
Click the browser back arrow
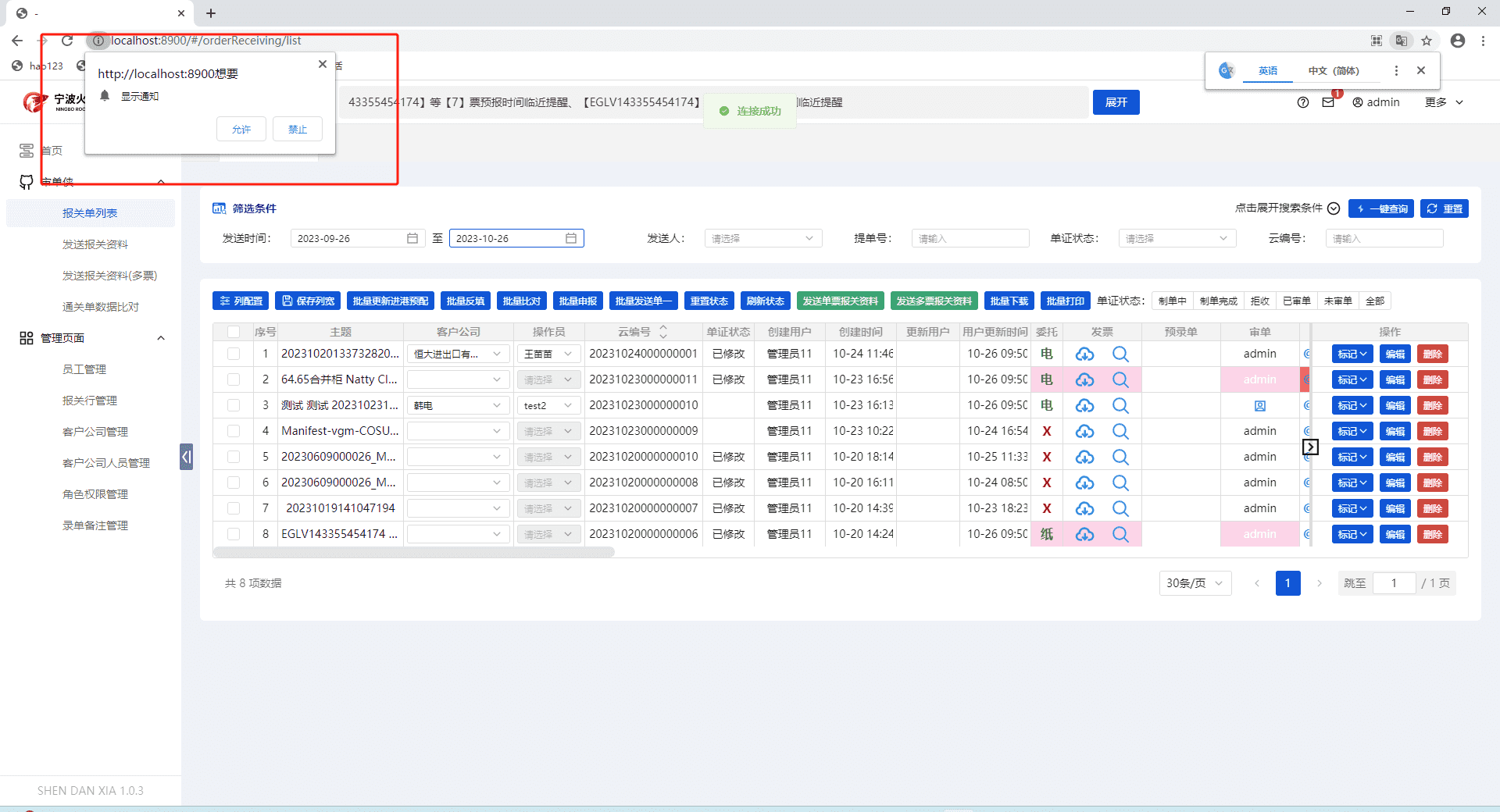point(17,41)
